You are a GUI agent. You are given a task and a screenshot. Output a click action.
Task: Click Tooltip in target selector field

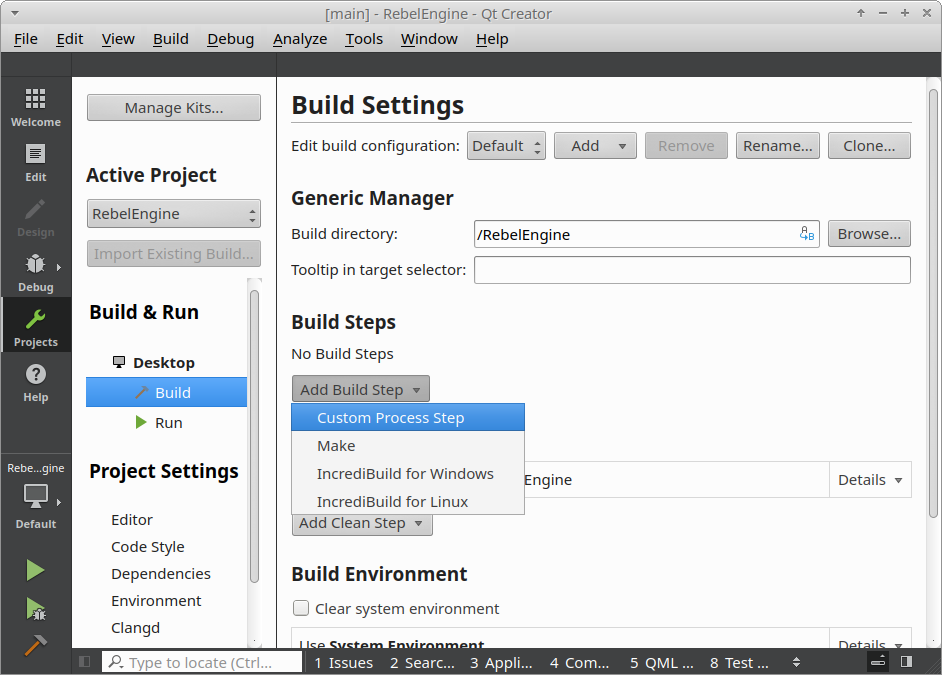pos(692,270)
